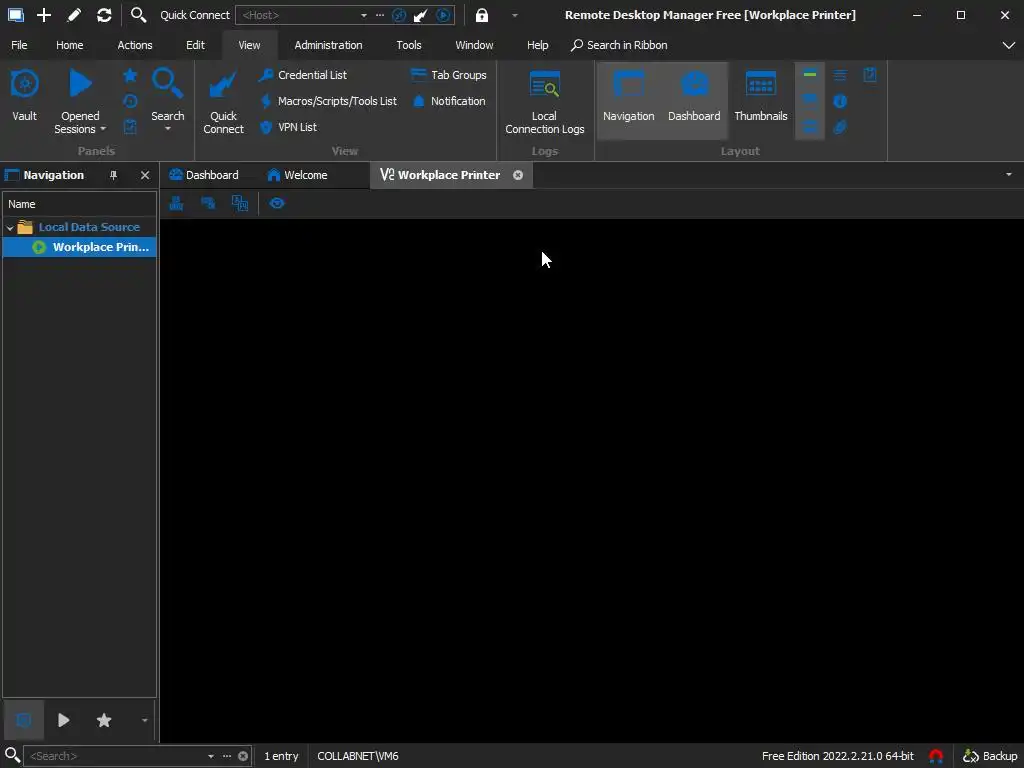Screen dimensions: 1024x768
Task: Open the quick access toolbar dropdown arrow
Action: point(515,15)
